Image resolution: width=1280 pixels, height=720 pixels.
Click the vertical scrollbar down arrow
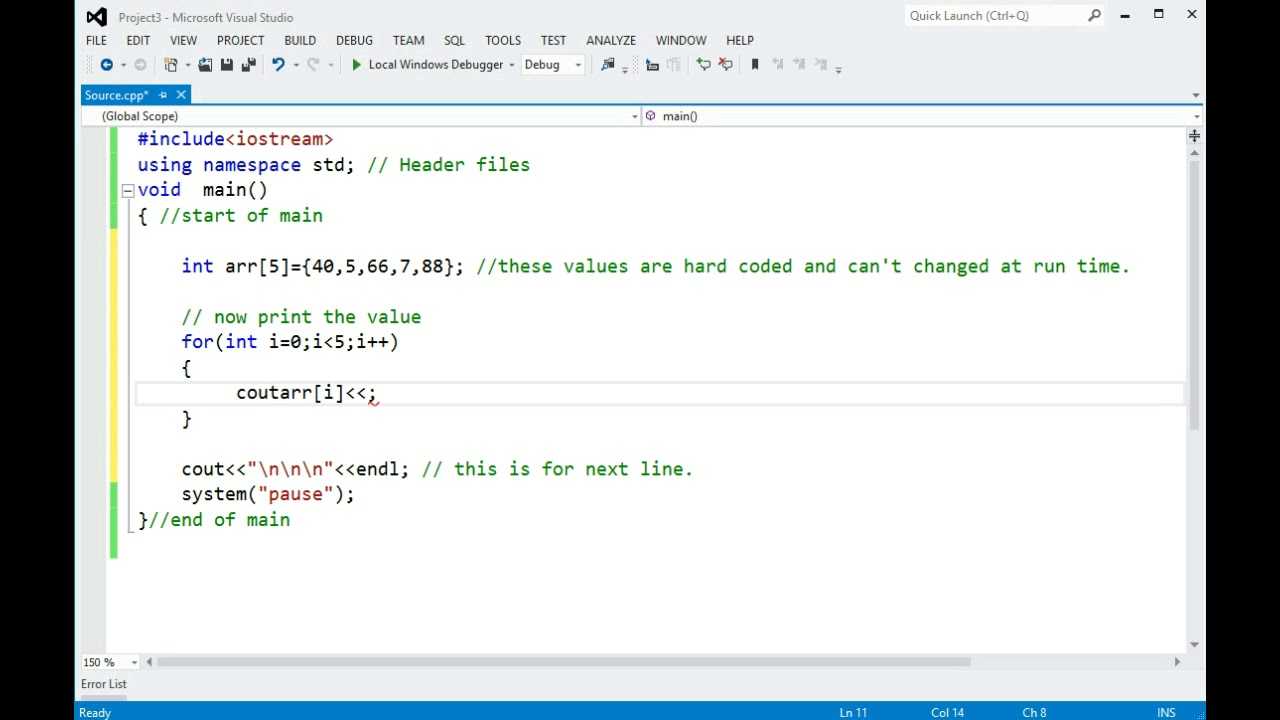tap(1195, 645)
